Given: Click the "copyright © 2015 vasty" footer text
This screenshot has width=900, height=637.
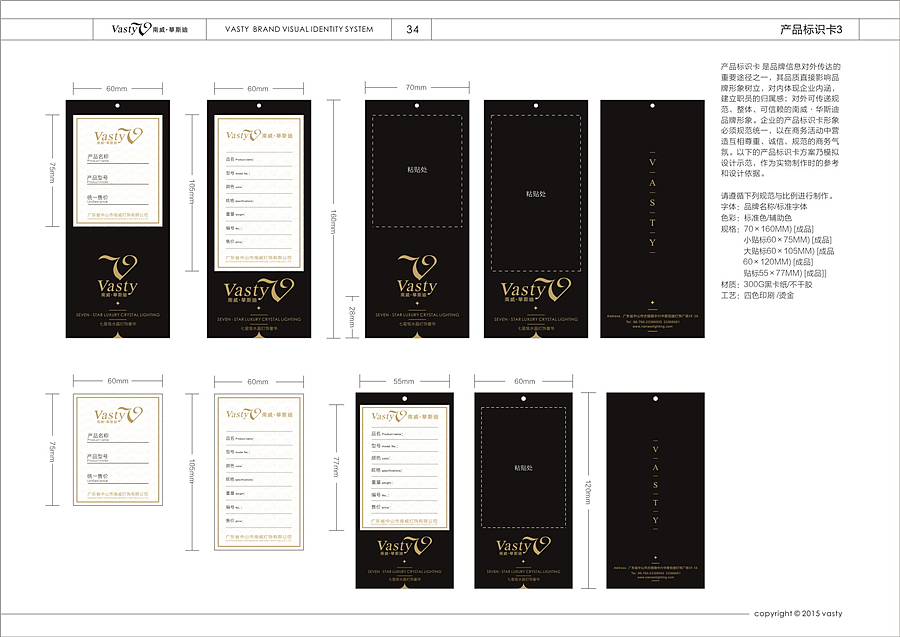Looking at the screenshot, I should (798, 613).
